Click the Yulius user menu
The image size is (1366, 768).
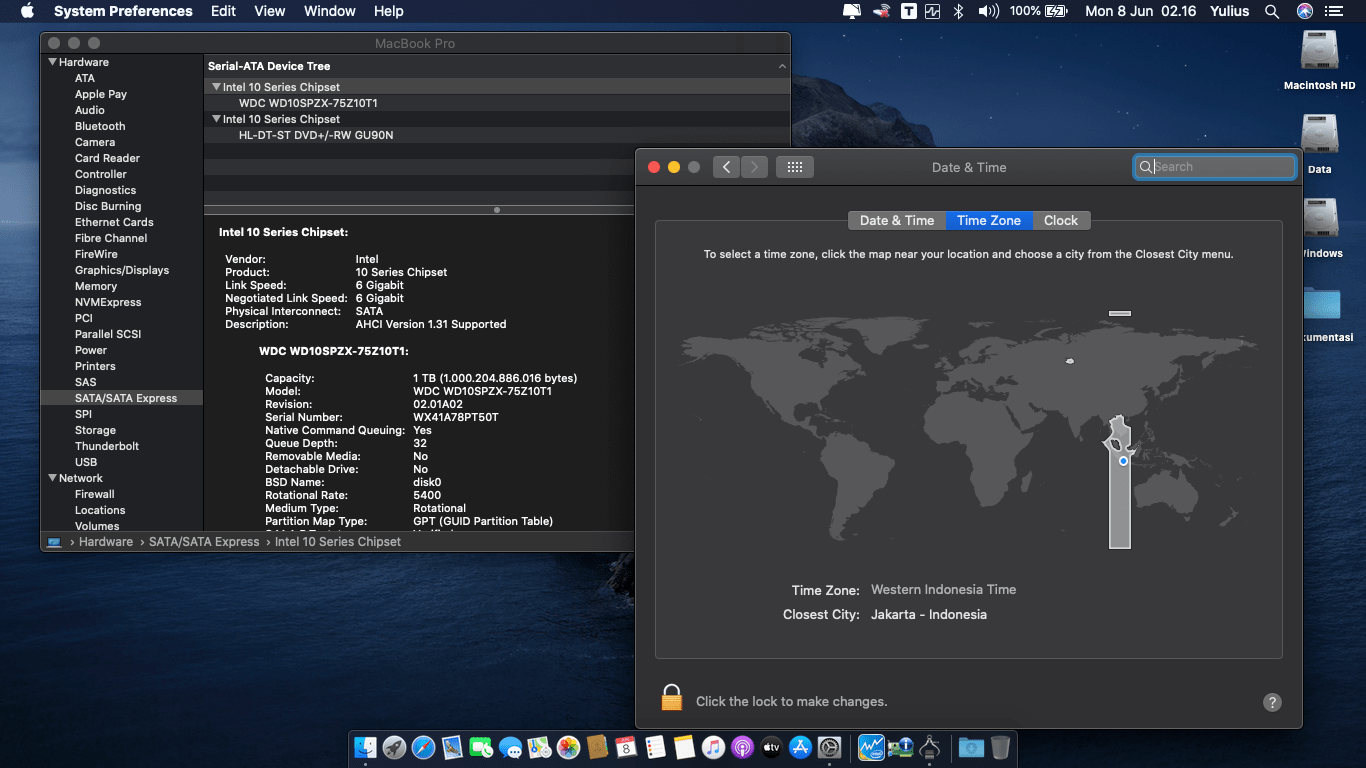1230,11
